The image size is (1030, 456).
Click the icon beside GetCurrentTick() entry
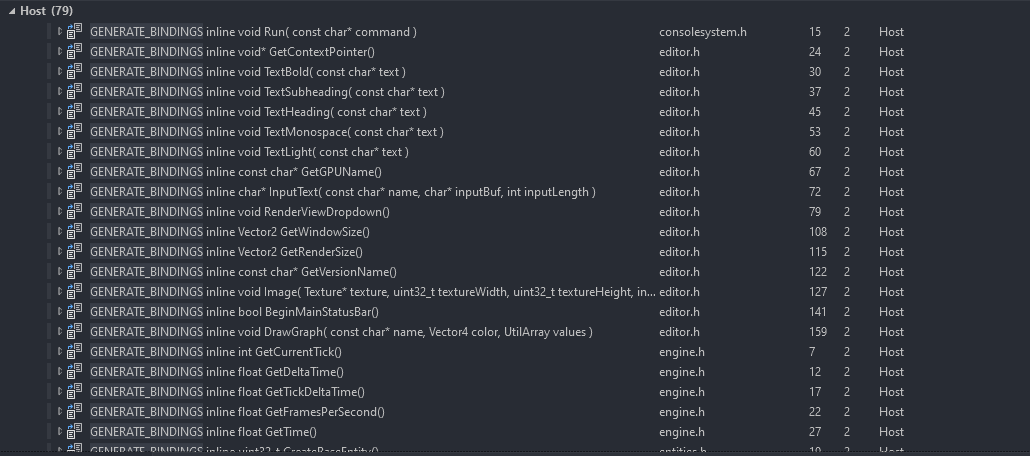click(75, 351)
